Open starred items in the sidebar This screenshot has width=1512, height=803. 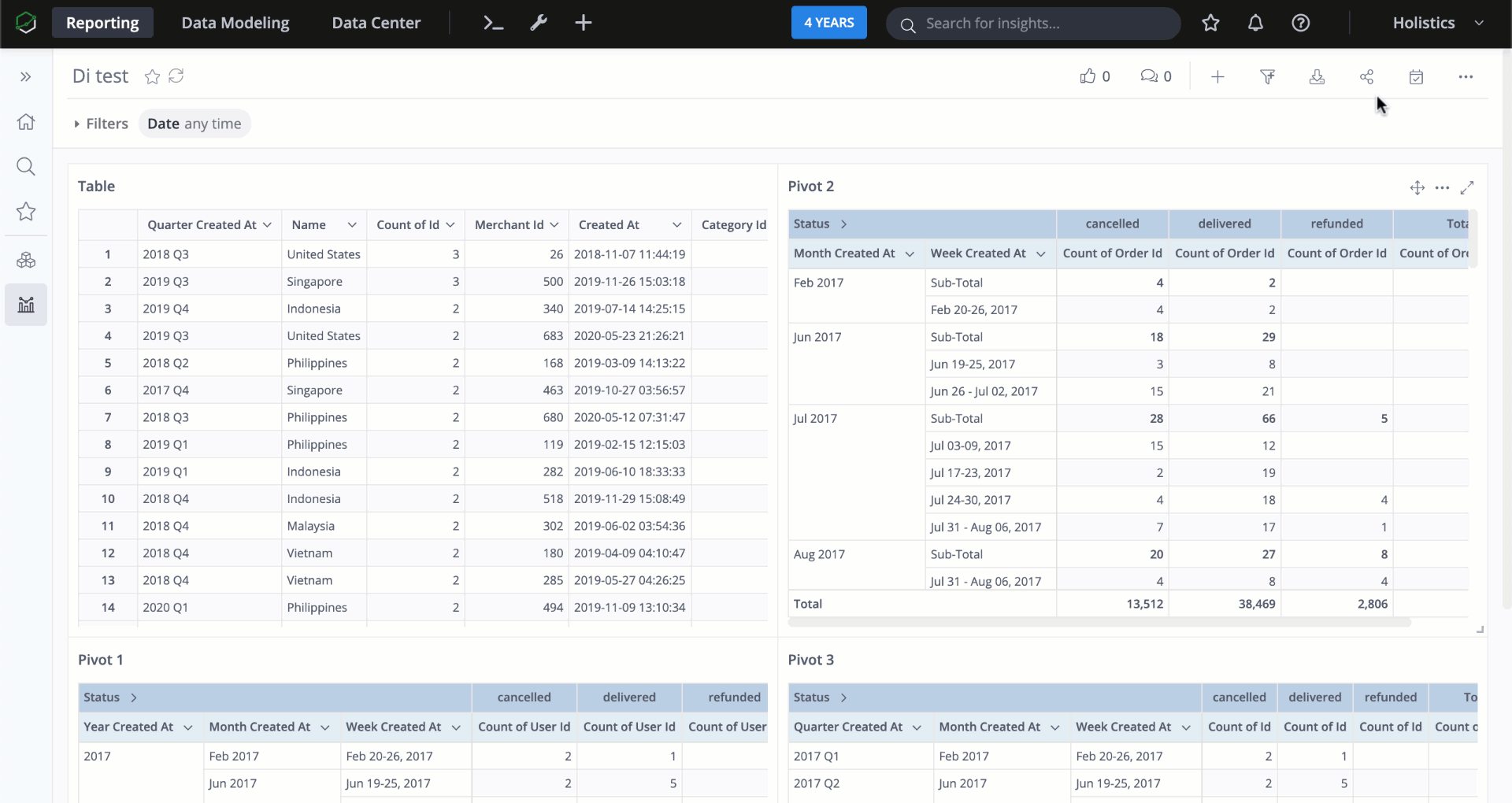tap(26, 211)
